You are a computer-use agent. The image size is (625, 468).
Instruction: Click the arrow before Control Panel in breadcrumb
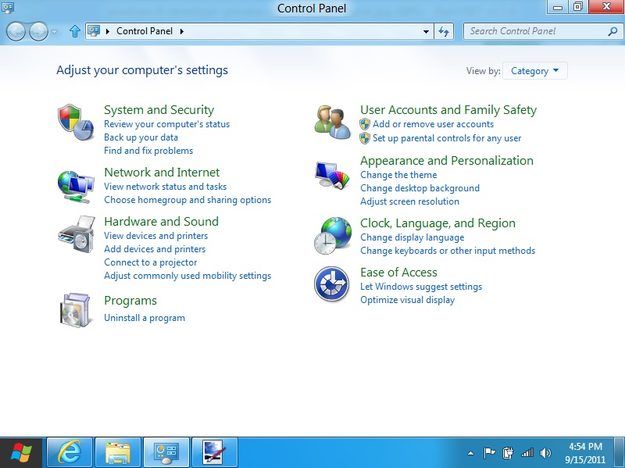(107, 31)
